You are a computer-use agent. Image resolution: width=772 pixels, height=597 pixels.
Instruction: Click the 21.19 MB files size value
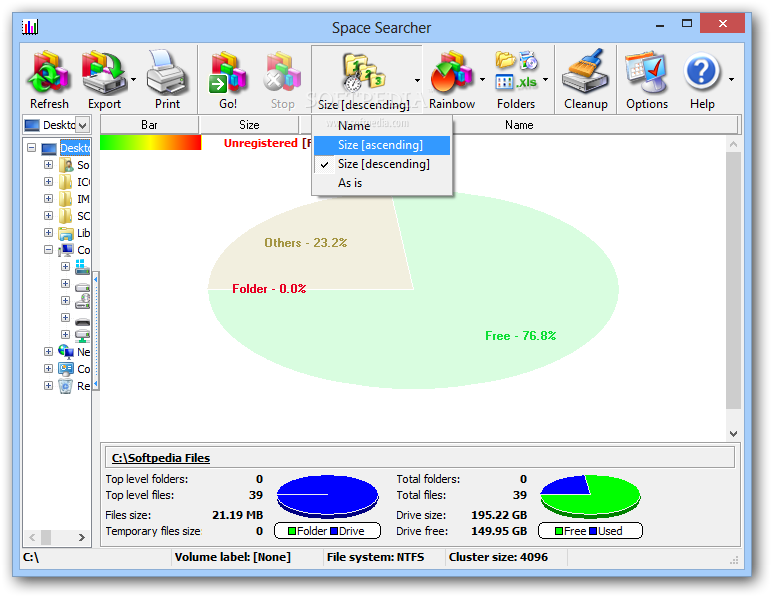(x=237, y=515)
